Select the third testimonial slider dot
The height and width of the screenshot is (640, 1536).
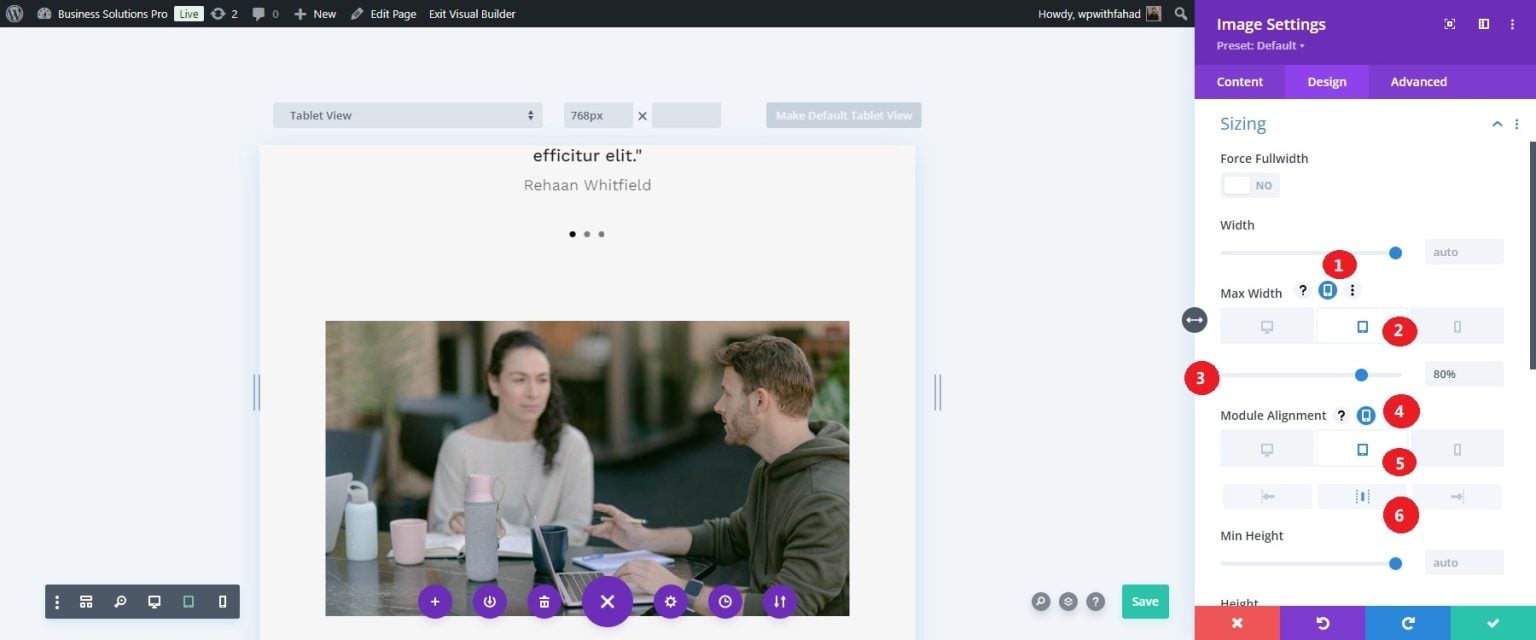(x=601, y=234)
